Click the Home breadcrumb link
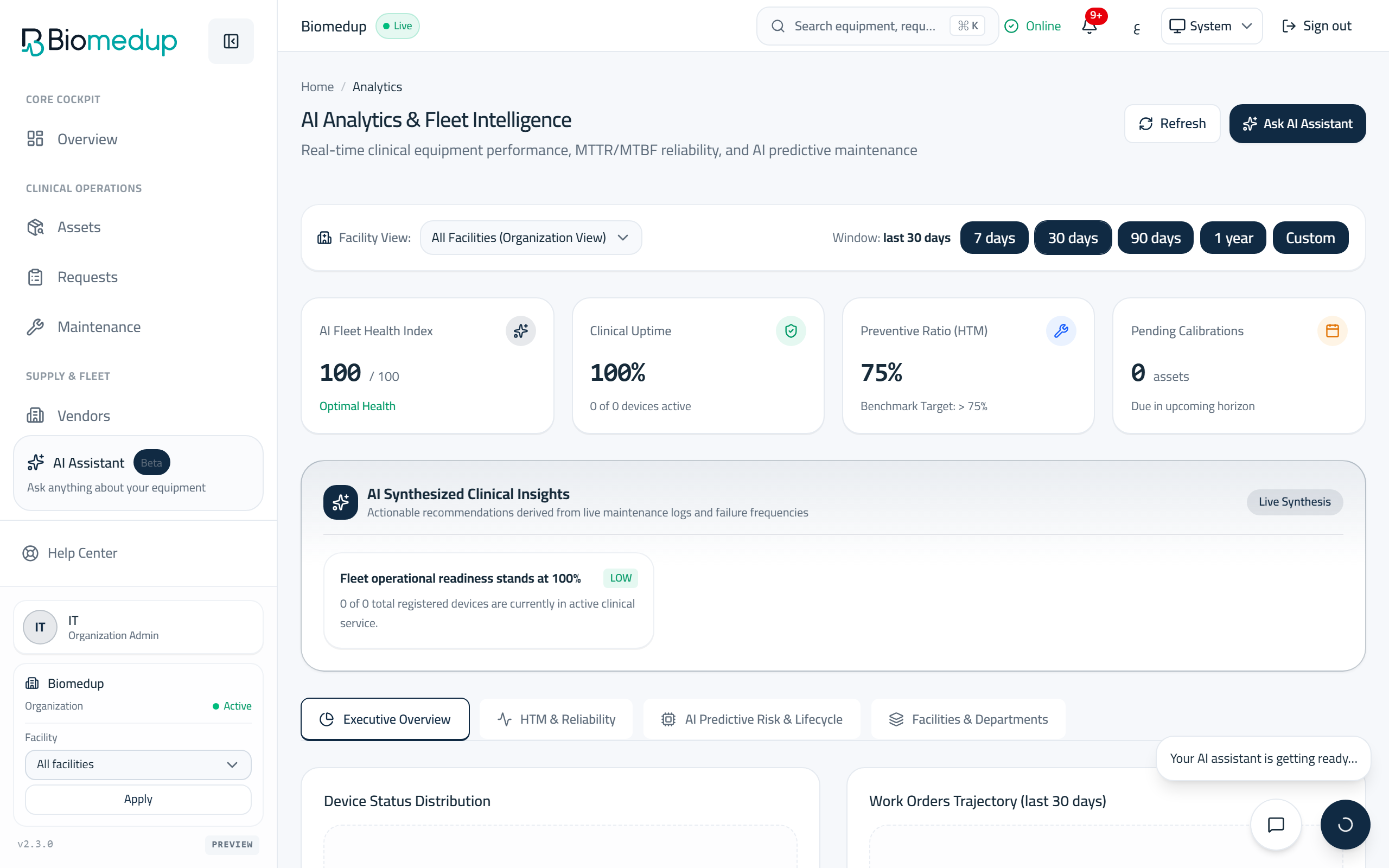This screenshot has width=1389, height=868. coord(317,87)
